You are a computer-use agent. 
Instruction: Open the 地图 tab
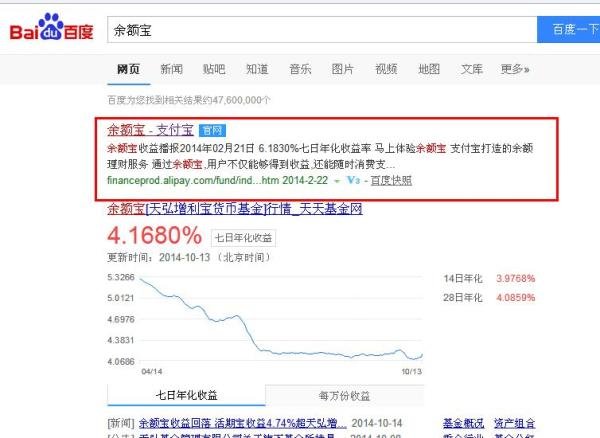[429, 69]
